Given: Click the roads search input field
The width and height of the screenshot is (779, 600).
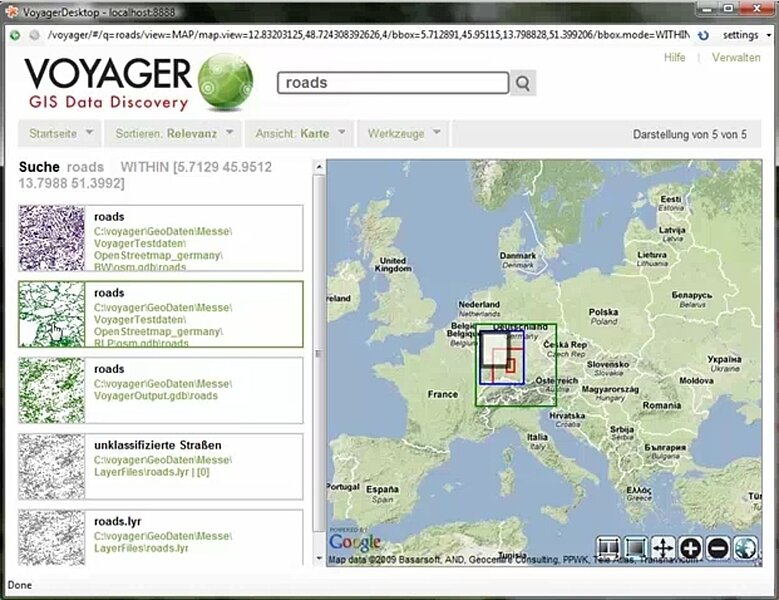Looking at the screenshot, I should click(x=392, y=83).
